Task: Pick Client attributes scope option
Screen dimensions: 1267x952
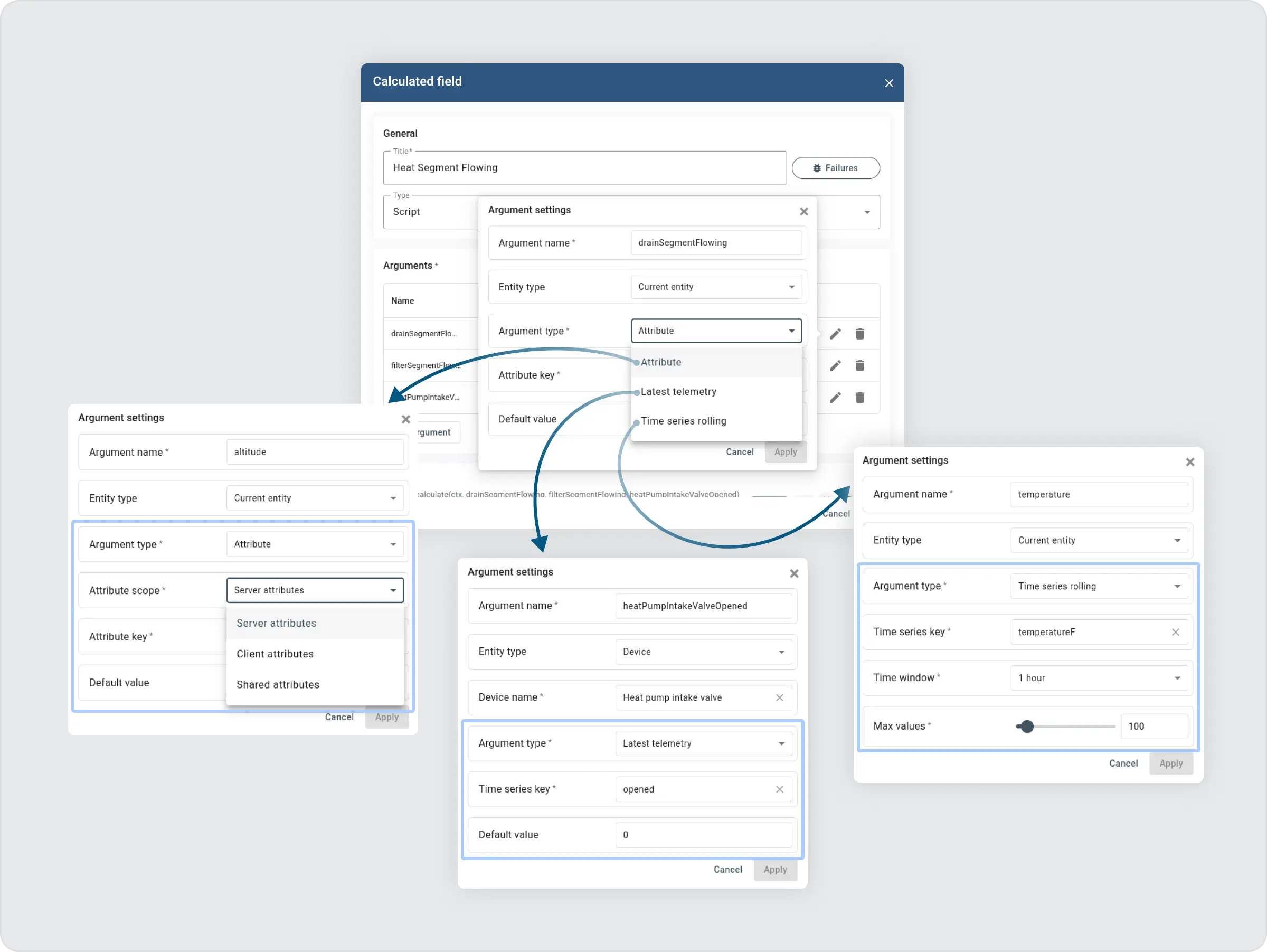Action: [x=275, y=654]
